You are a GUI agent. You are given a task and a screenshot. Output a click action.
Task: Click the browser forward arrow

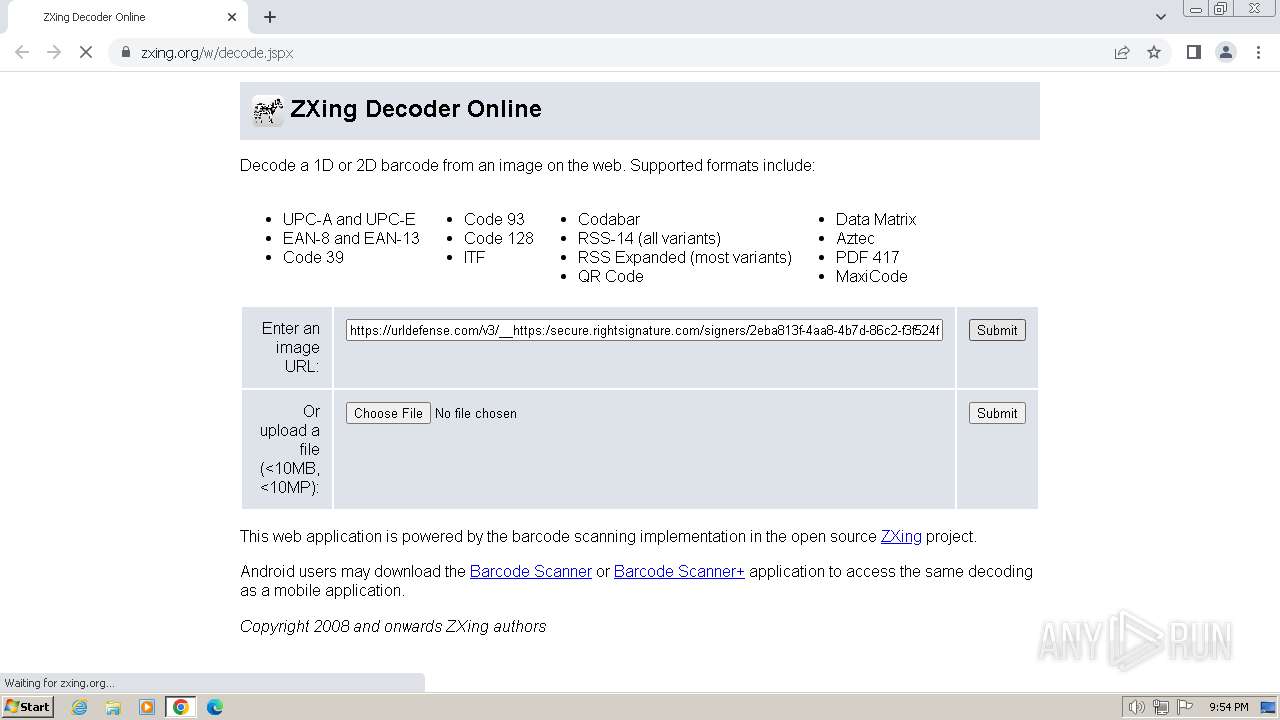click(54, 52)
